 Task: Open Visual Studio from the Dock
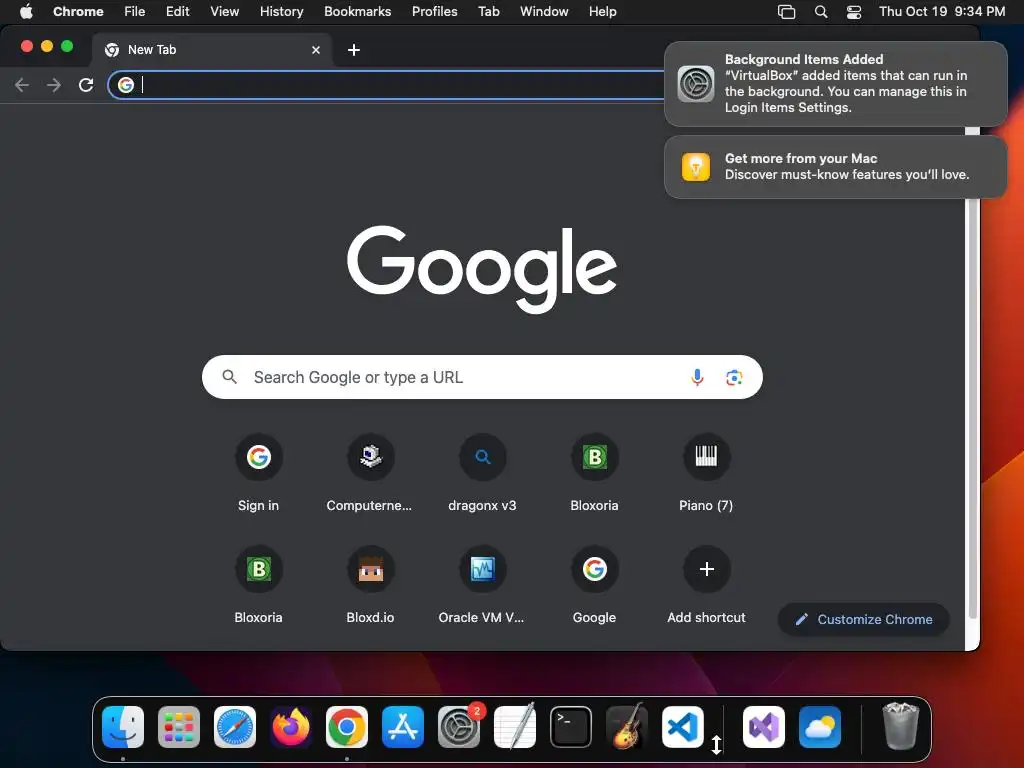[763, 727]
